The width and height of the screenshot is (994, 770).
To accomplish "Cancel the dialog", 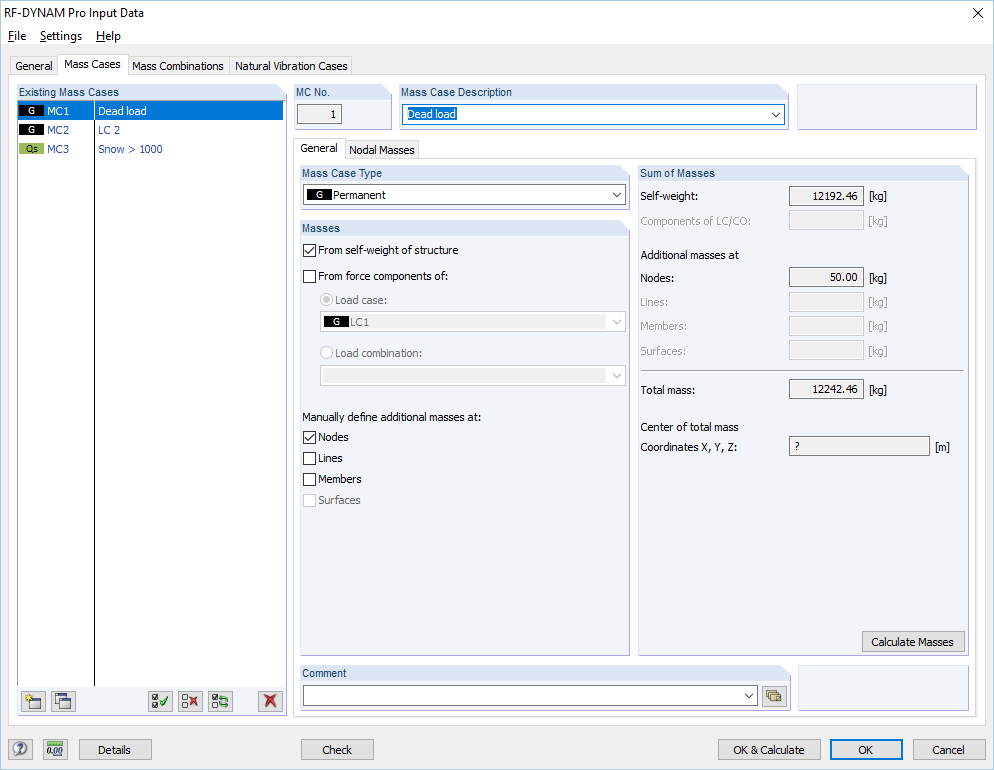I will (948, 750).
